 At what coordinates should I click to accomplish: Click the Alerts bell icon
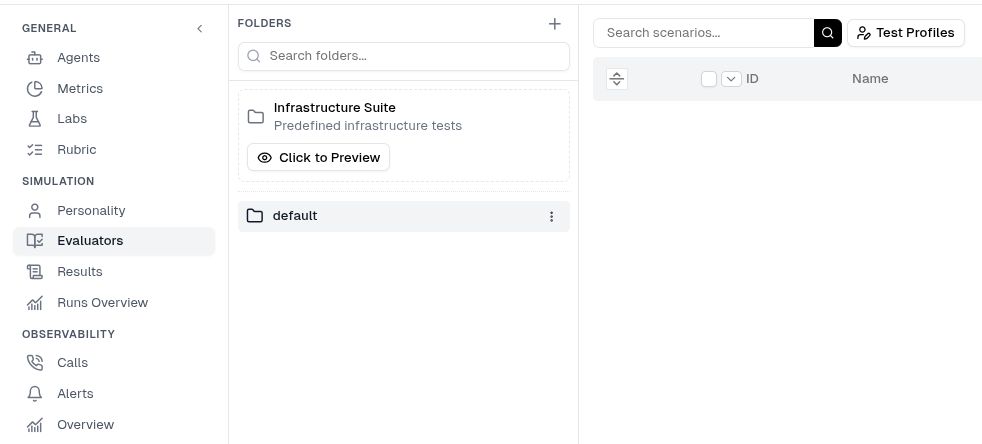pyautogui.click(x=34, y=394)
